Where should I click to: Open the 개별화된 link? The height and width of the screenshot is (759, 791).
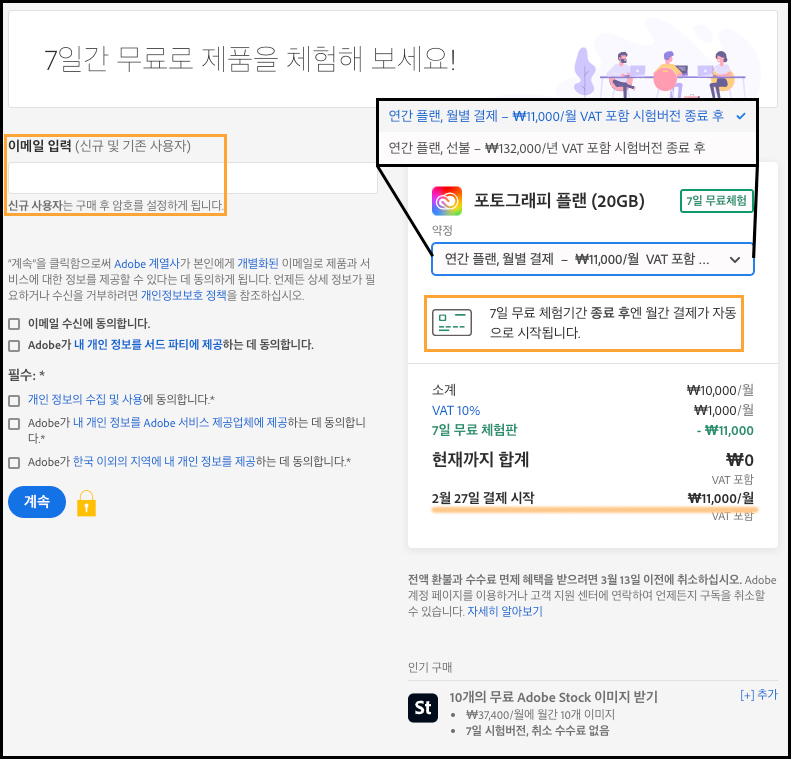click(x=258, y=263)
